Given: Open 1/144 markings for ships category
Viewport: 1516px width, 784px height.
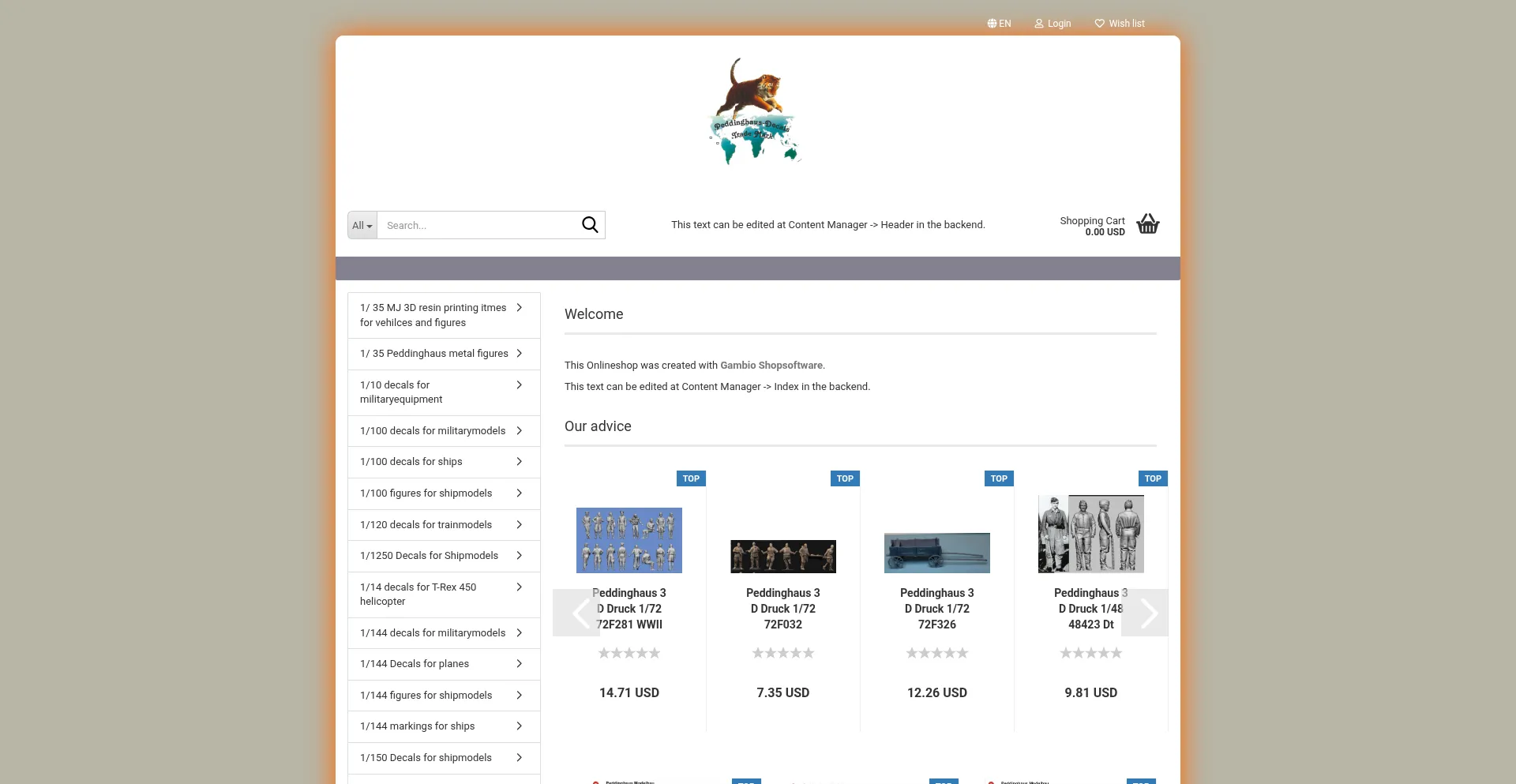Looking at the screenshot, I should (x=444, y=726).
